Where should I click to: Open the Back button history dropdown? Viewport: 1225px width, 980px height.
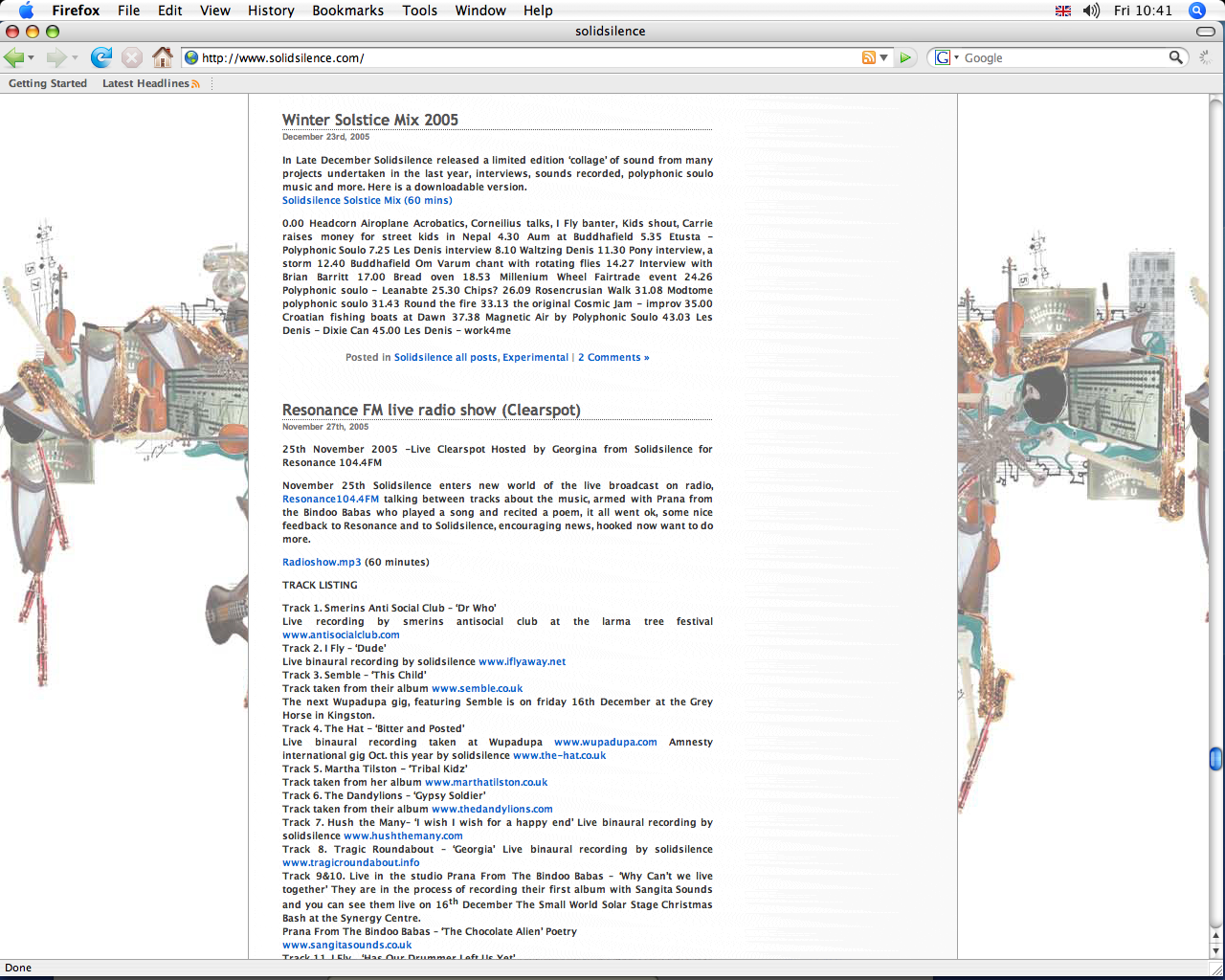click(x=32, y=58)
